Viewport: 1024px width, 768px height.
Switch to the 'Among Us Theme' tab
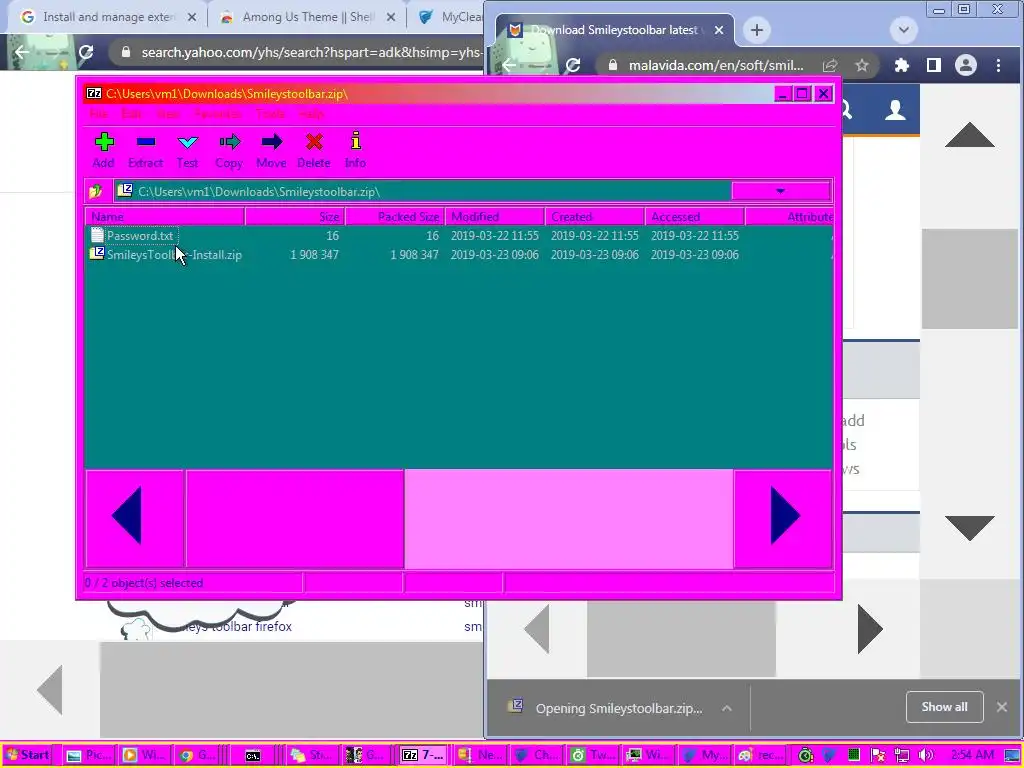point(308,17)
